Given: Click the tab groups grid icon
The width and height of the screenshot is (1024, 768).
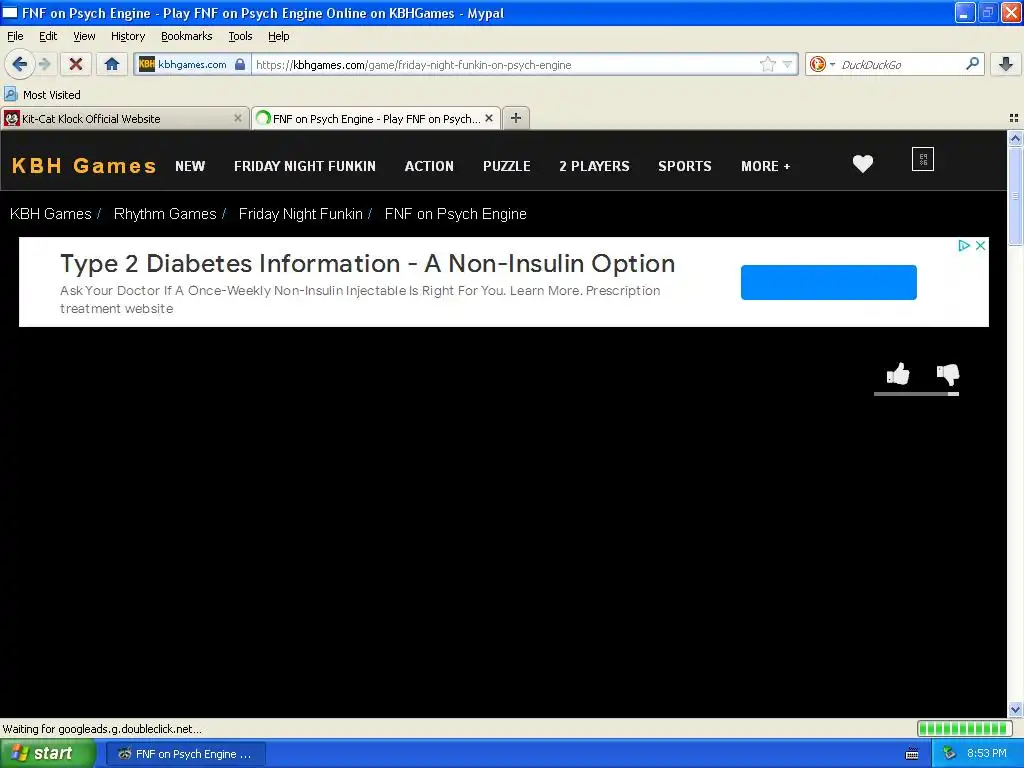Looking at the screenshot, I should coord(1014,118).
